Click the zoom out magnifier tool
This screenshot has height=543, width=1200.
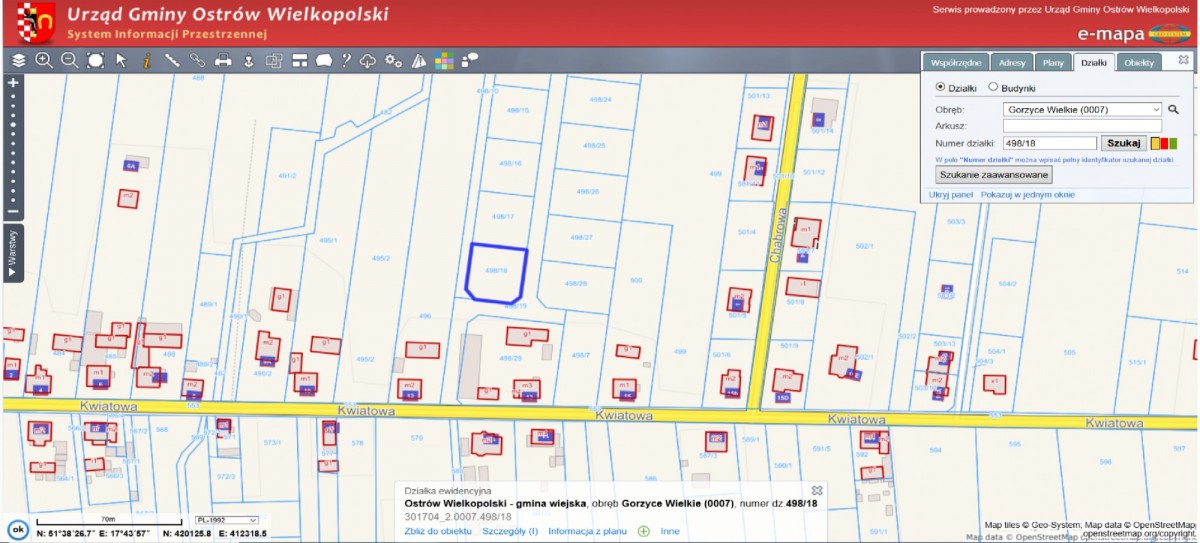click(x=69, y=60)
